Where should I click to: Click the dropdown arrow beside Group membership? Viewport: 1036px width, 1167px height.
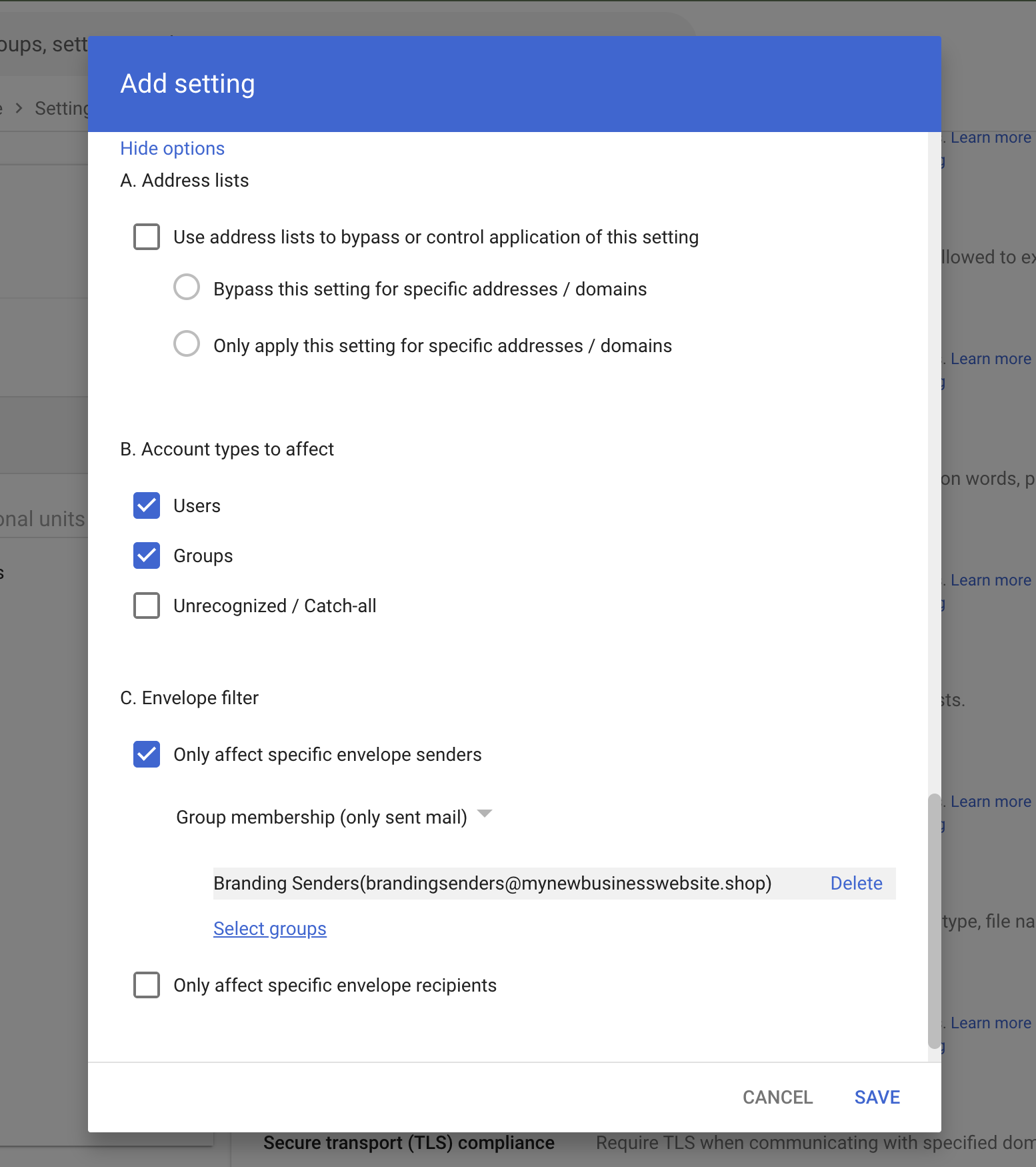click(485, 814)
